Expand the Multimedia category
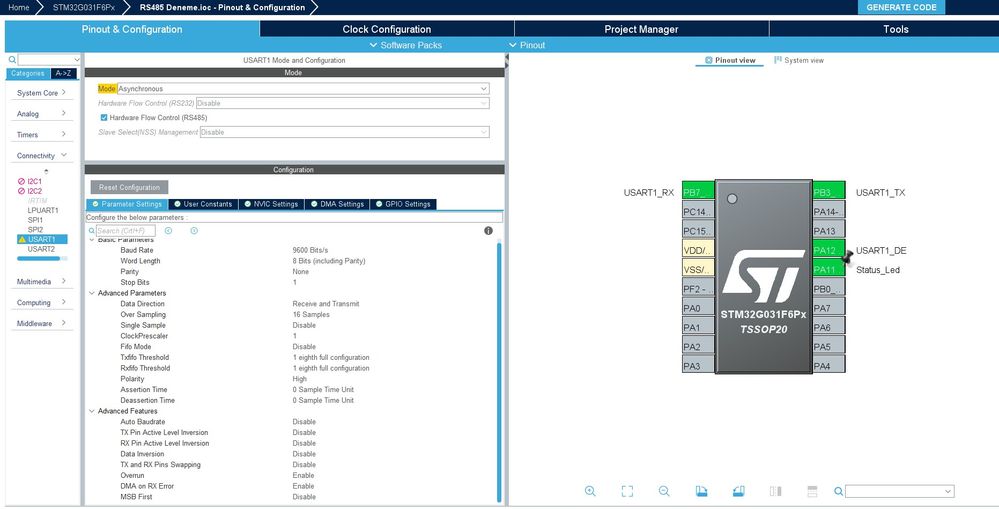 point(41,282)
